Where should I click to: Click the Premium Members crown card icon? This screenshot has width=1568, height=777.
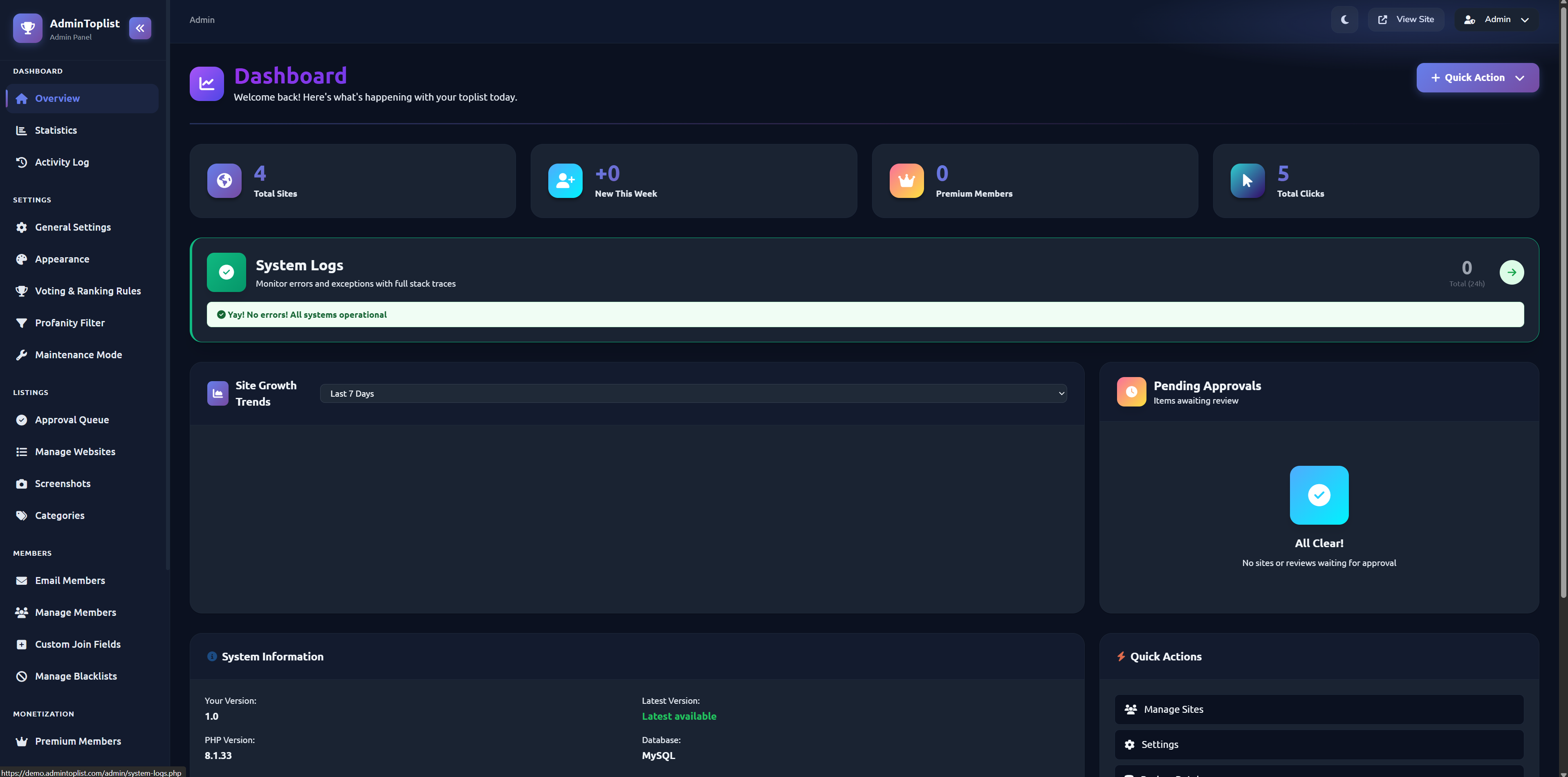(x=906, y=181)
